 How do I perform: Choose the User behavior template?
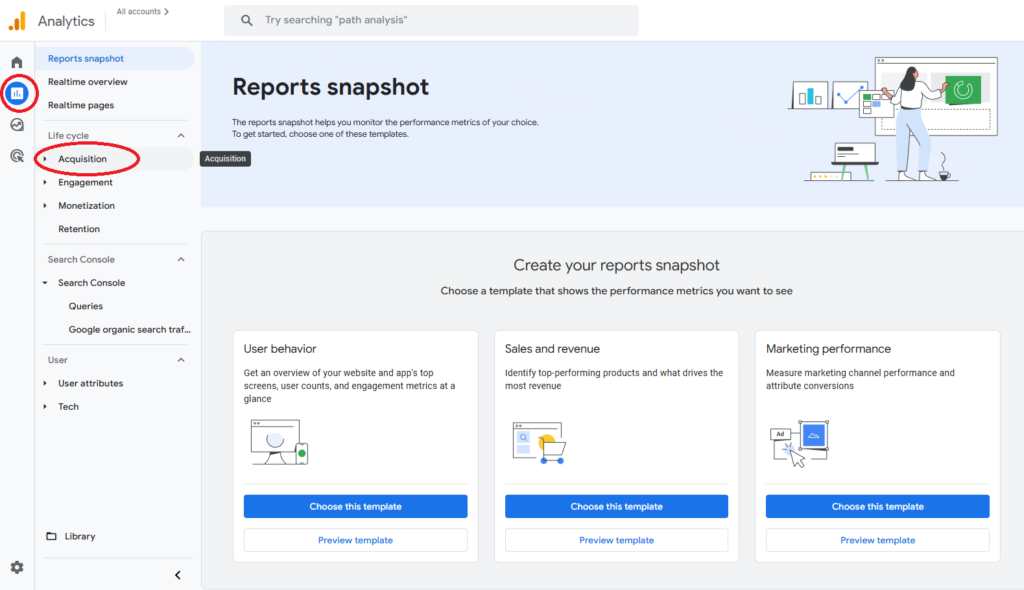[x=355, y=507]
